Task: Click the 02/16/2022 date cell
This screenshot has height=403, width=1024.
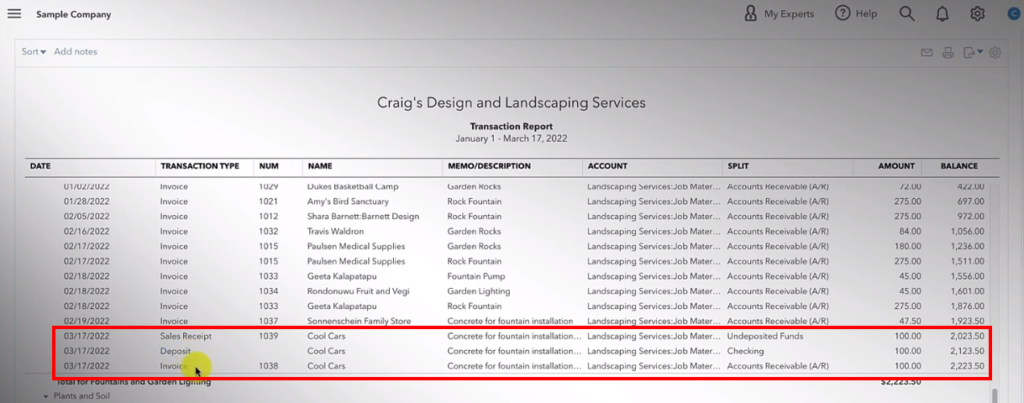Action: coord(85,231)
